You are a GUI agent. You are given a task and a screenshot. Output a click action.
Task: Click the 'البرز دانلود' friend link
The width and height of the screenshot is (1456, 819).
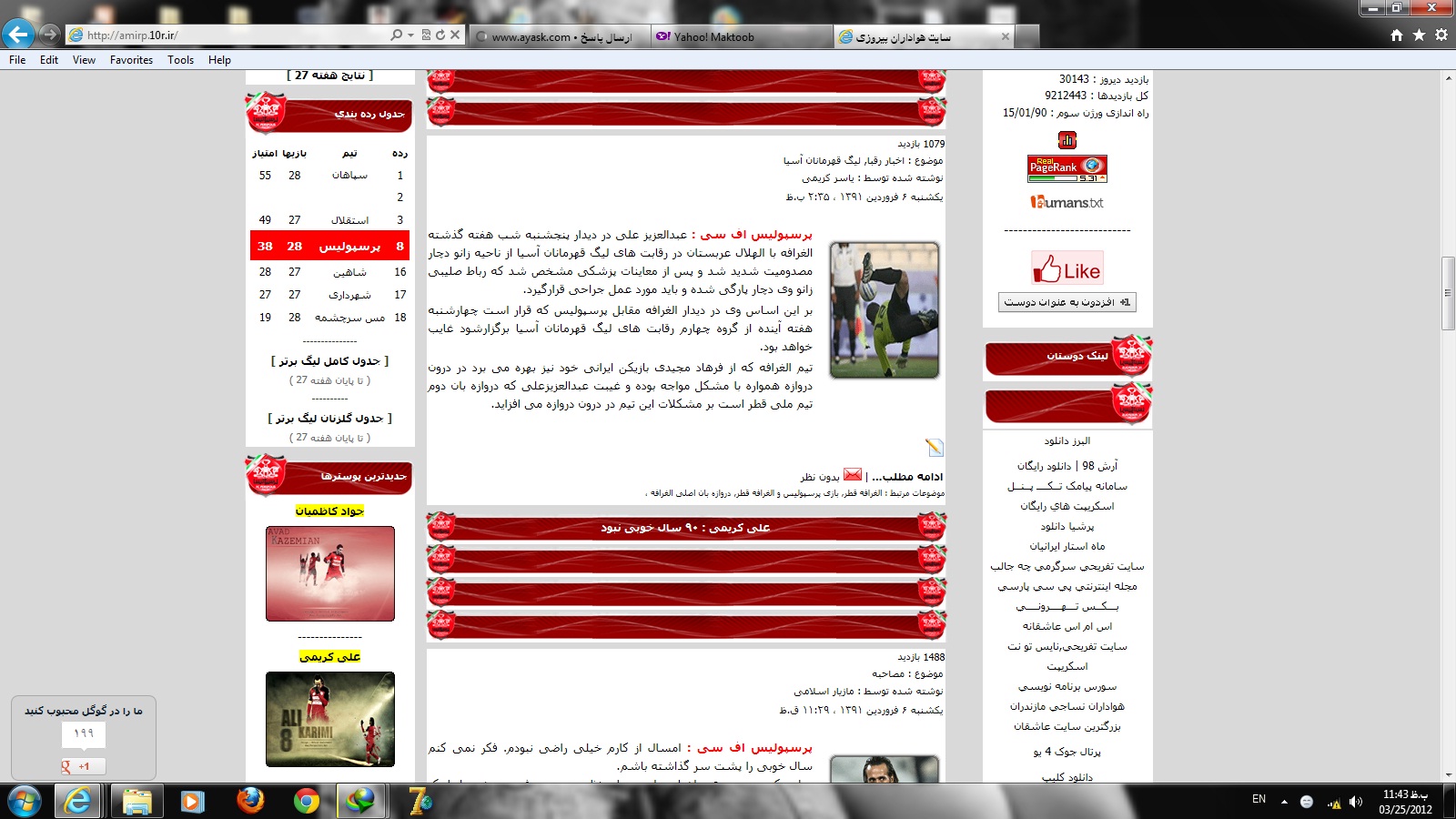[1067, 440]
